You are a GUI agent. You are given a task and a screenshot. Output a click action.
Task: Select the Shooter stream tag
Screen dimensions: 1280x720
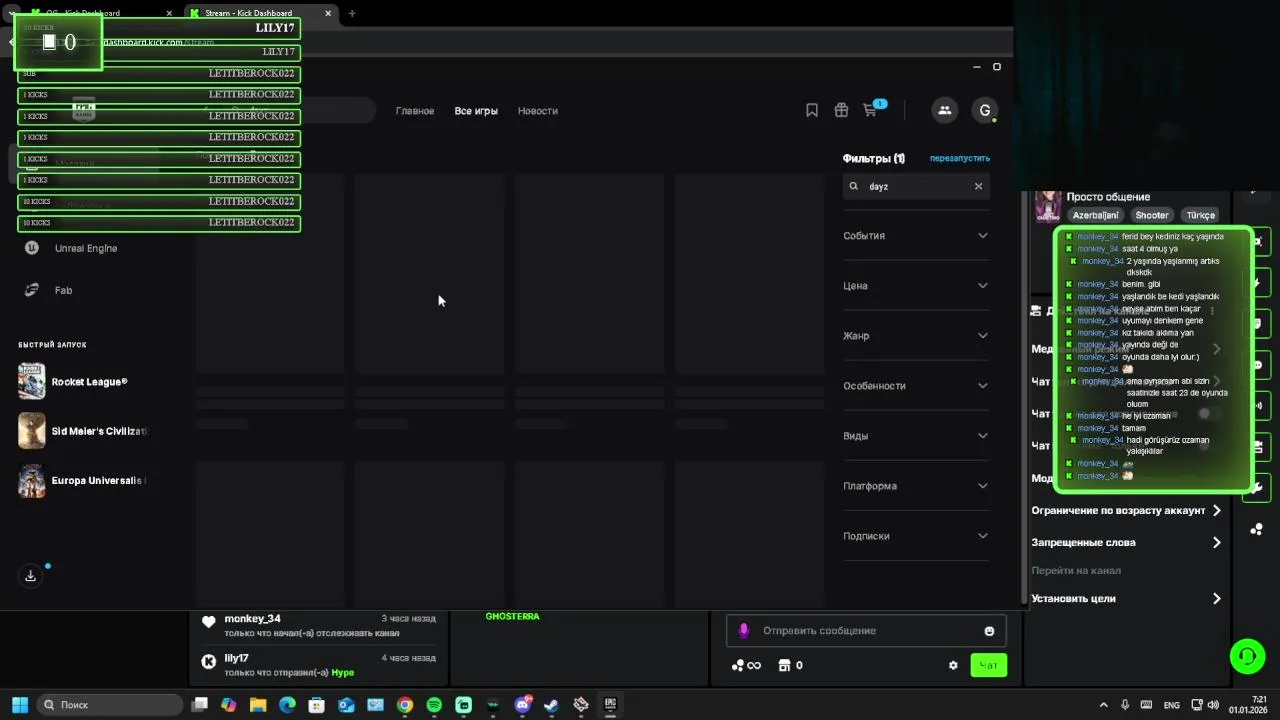[1152, 215]
